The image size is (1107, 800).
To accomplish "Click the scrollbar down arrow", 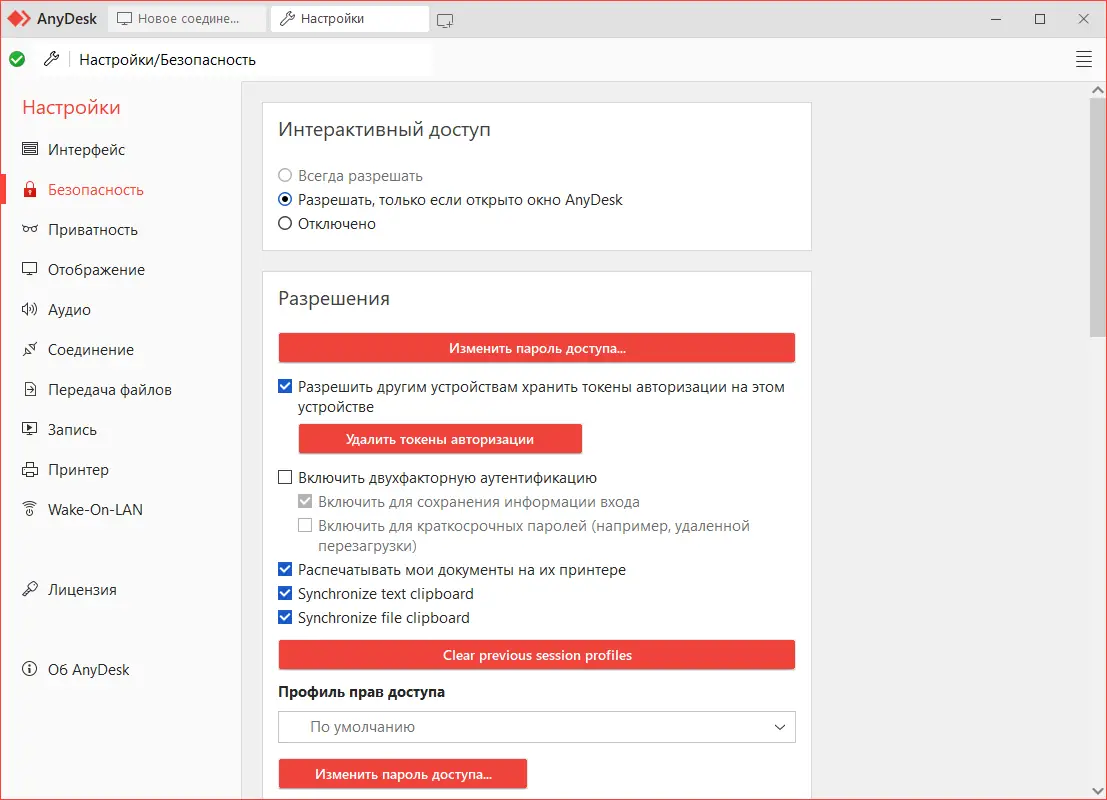I will (x=1098, y=792).
